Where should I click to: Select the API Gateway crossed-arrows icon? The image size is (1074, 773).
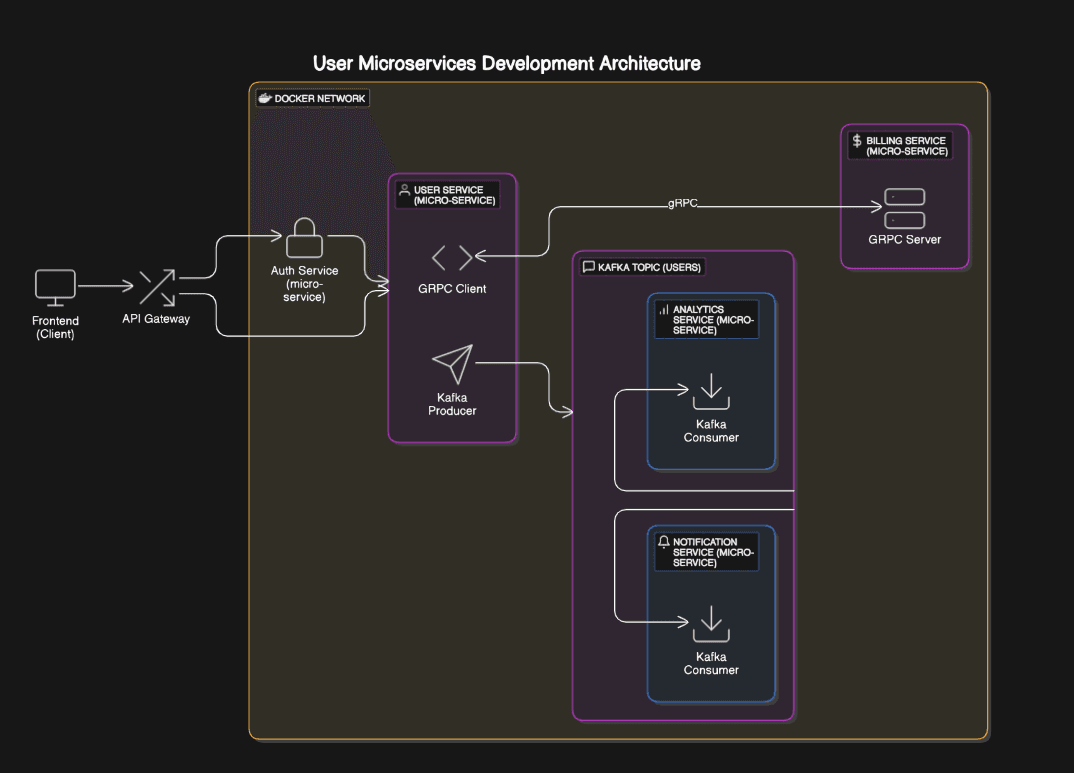(157, 288)
